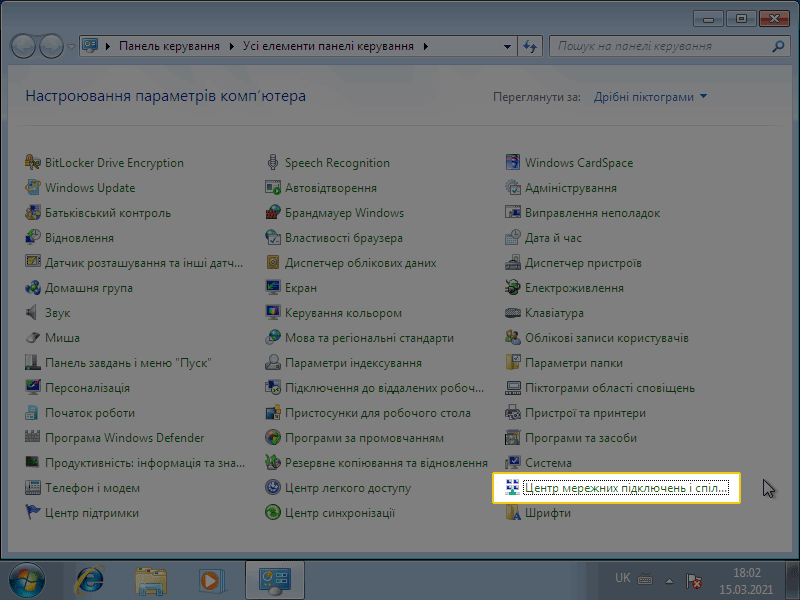
Task: Open Диспетчер пристроїв link
Action: (x=583, y=263)
